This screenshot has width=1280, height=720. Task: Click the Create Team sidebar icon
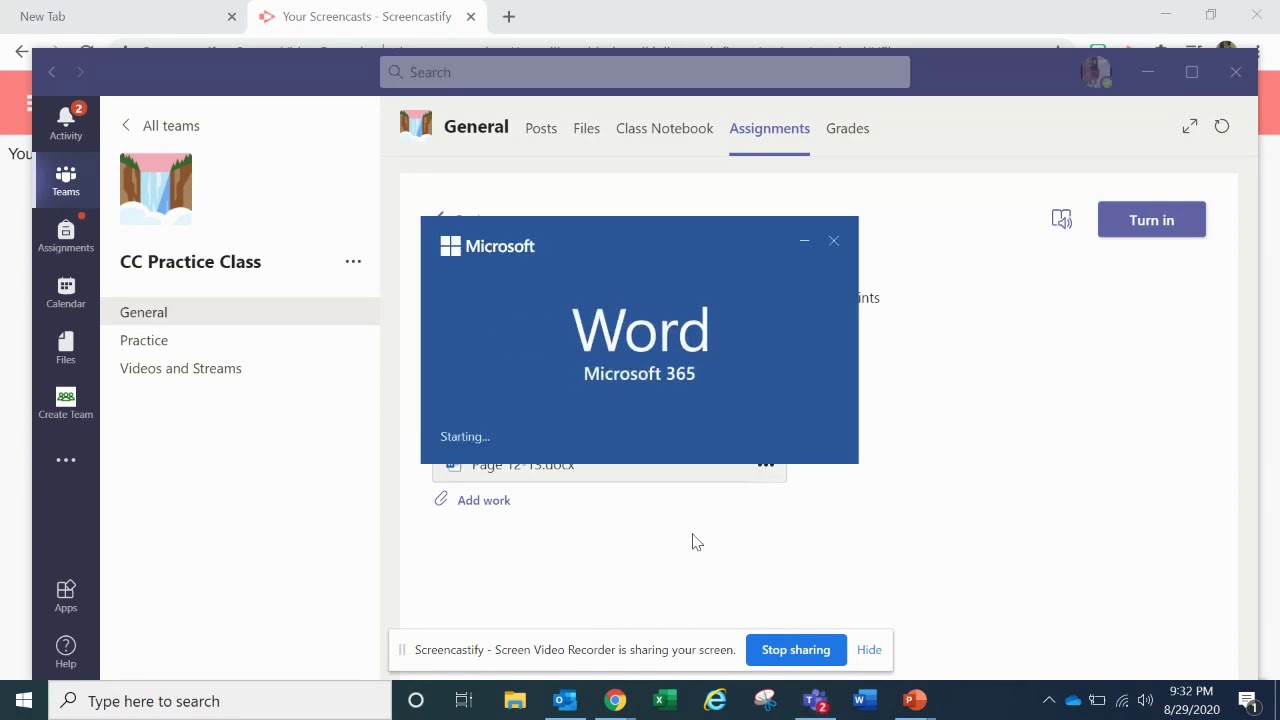coord(66,403)
